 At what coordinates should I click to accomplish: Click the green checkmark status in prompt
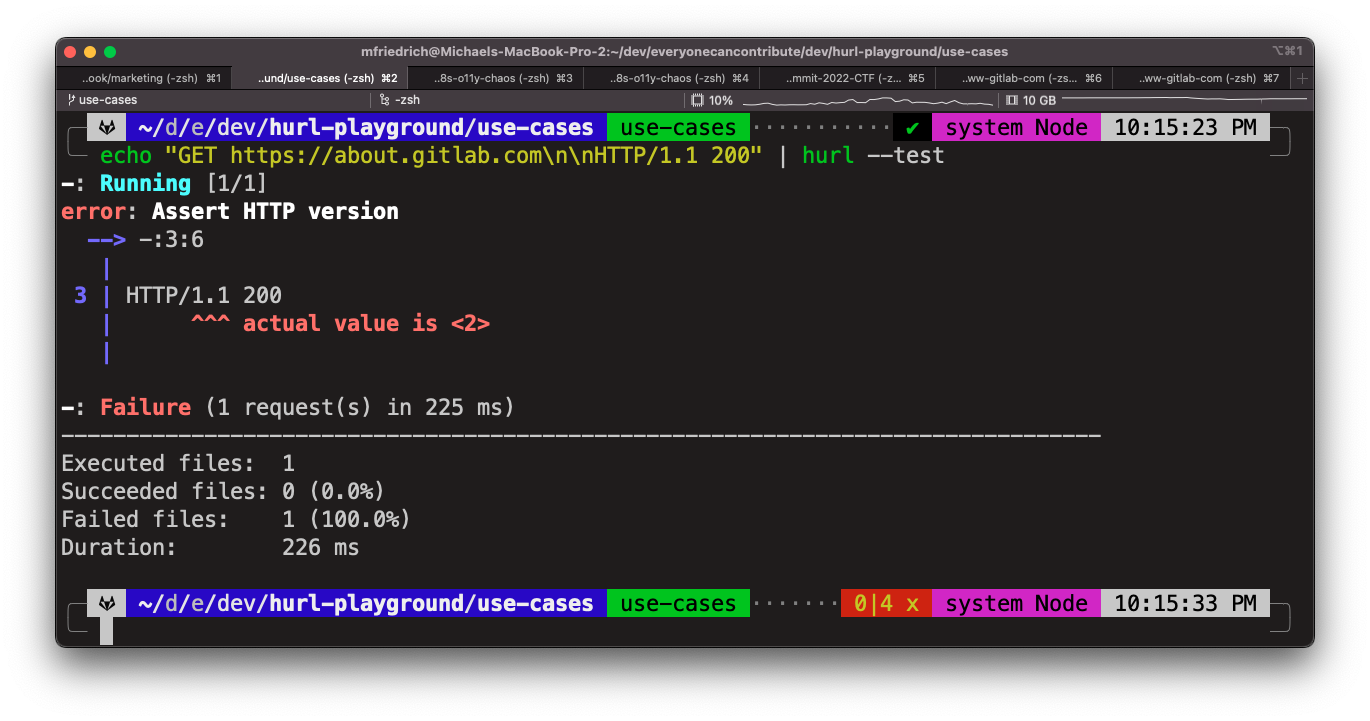[911, 128]
